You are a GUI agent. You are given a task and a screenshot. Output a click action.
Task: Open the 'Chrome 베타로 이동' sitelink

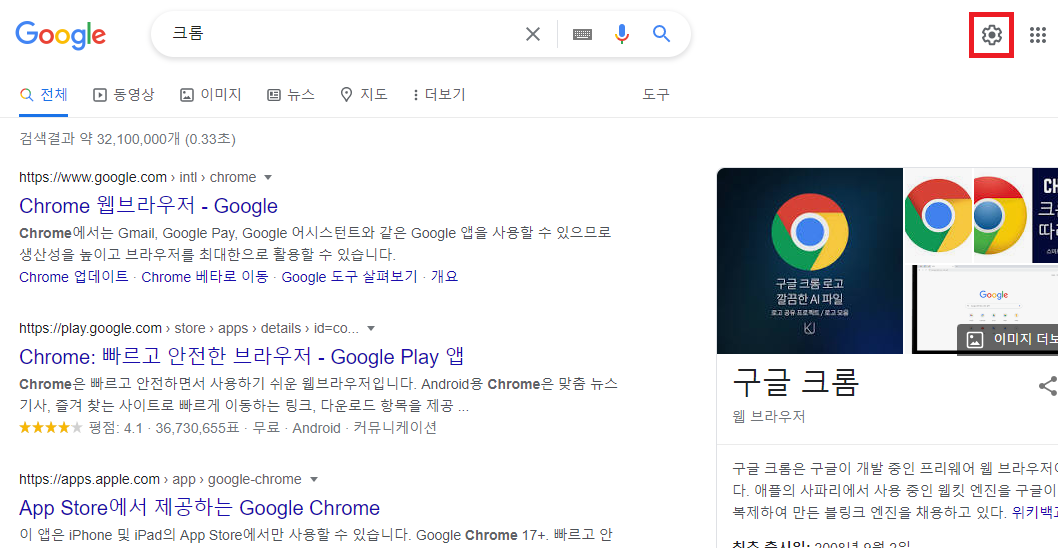tap(205, 277)
